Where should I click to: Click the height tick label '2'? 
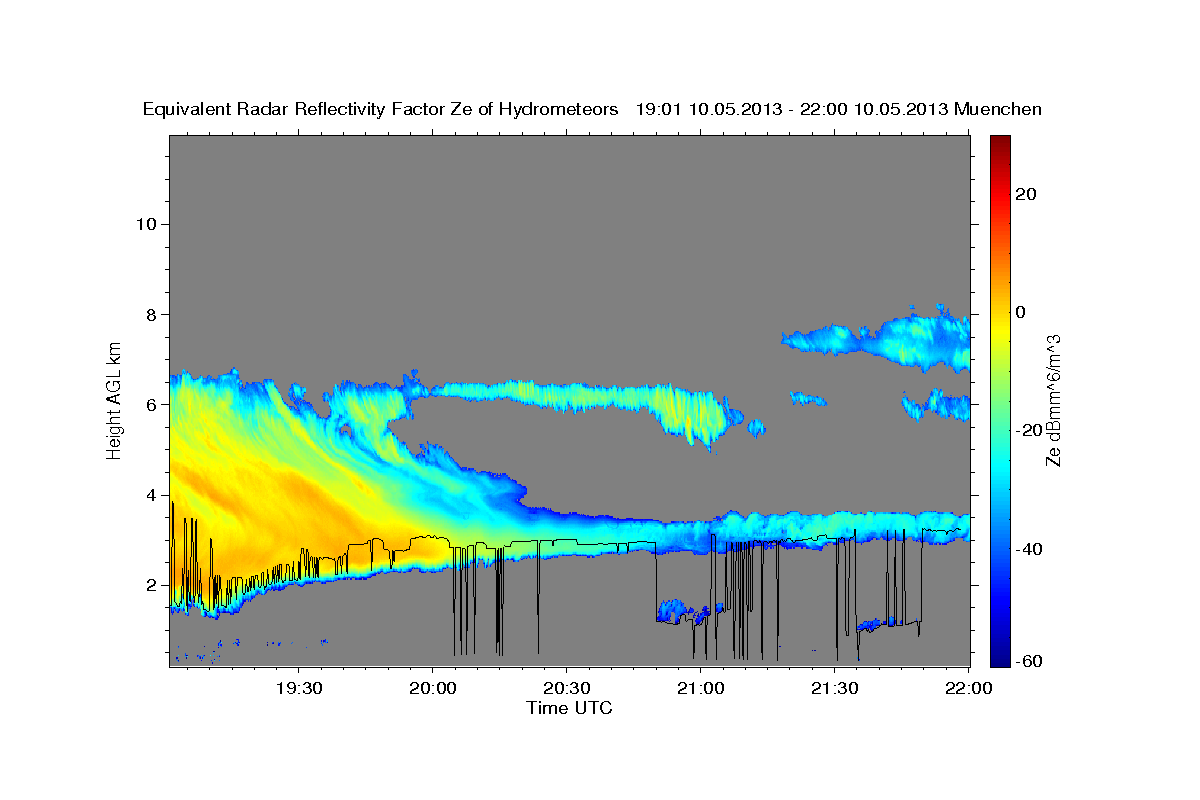point(150,585)
